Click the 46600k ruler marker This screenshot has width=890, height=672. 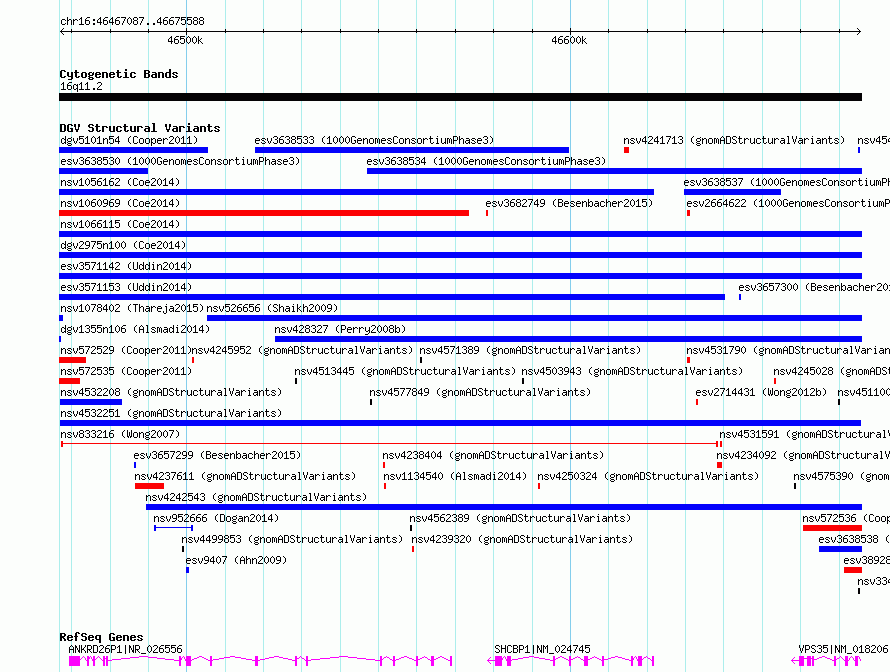tap(569, 40)
